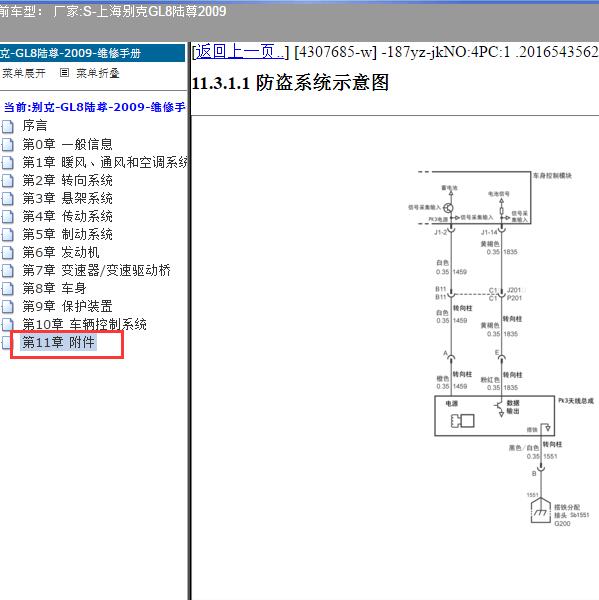The height and width of the screenshot is (600, 599).
Task: Select chapter 第3章 悬架系统
Action: point(67,198)
